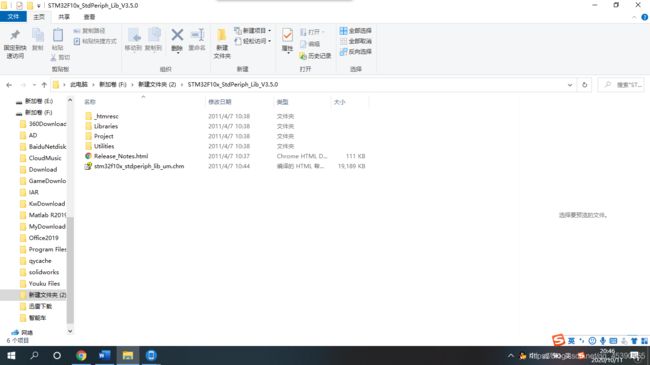
Task: Switch to the 共享 (Share) tab
Action: click(x=64, y=17)
